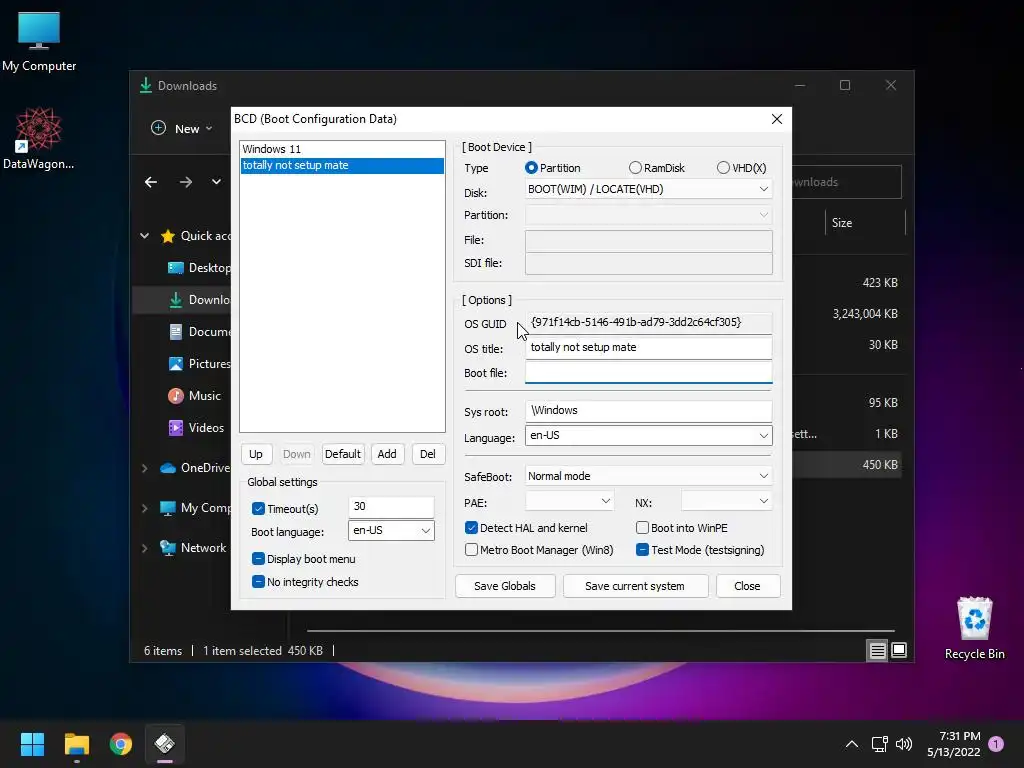
Task: Click the OS title input field
Action: click(648, 347)
